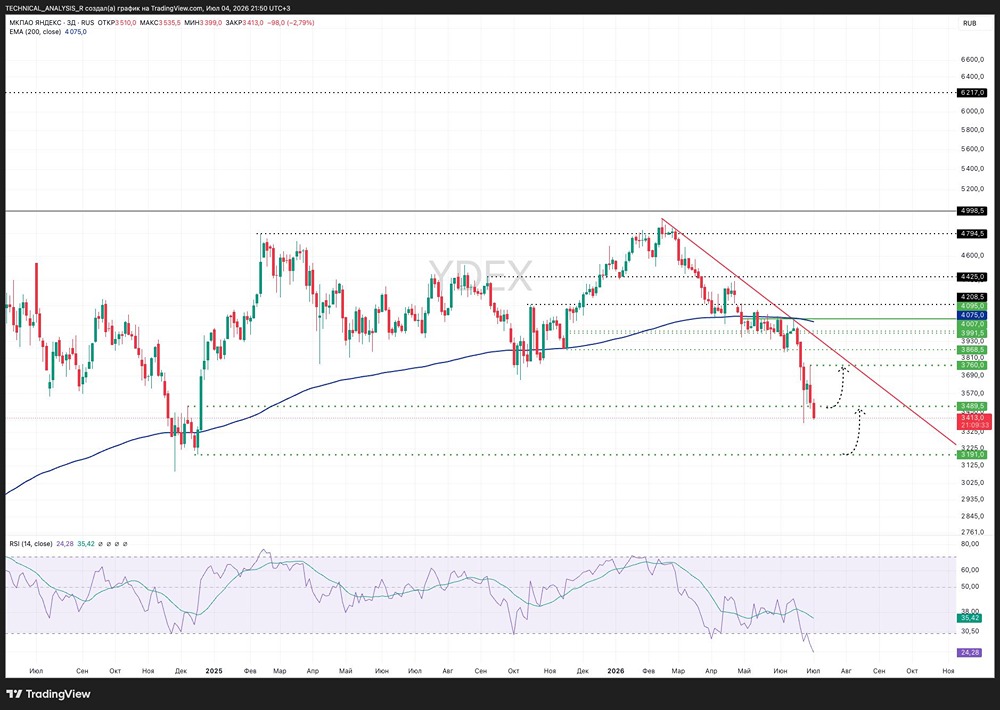Click the green 3191,0 support label
The height and width of the screenshot is (710, 1000).
point(973,454)
